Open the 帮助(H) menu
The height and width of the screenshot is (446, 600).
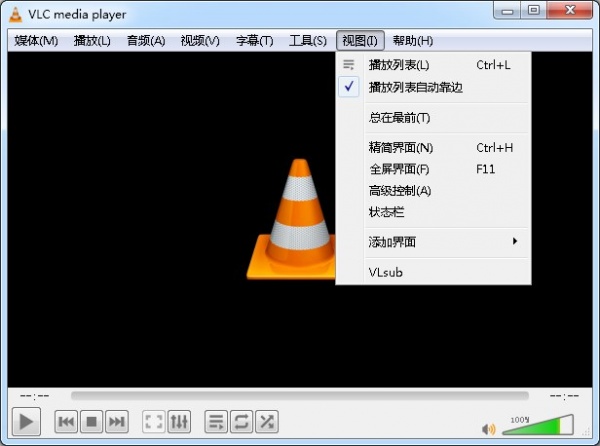pyautogui.click(x=413, y=41)
